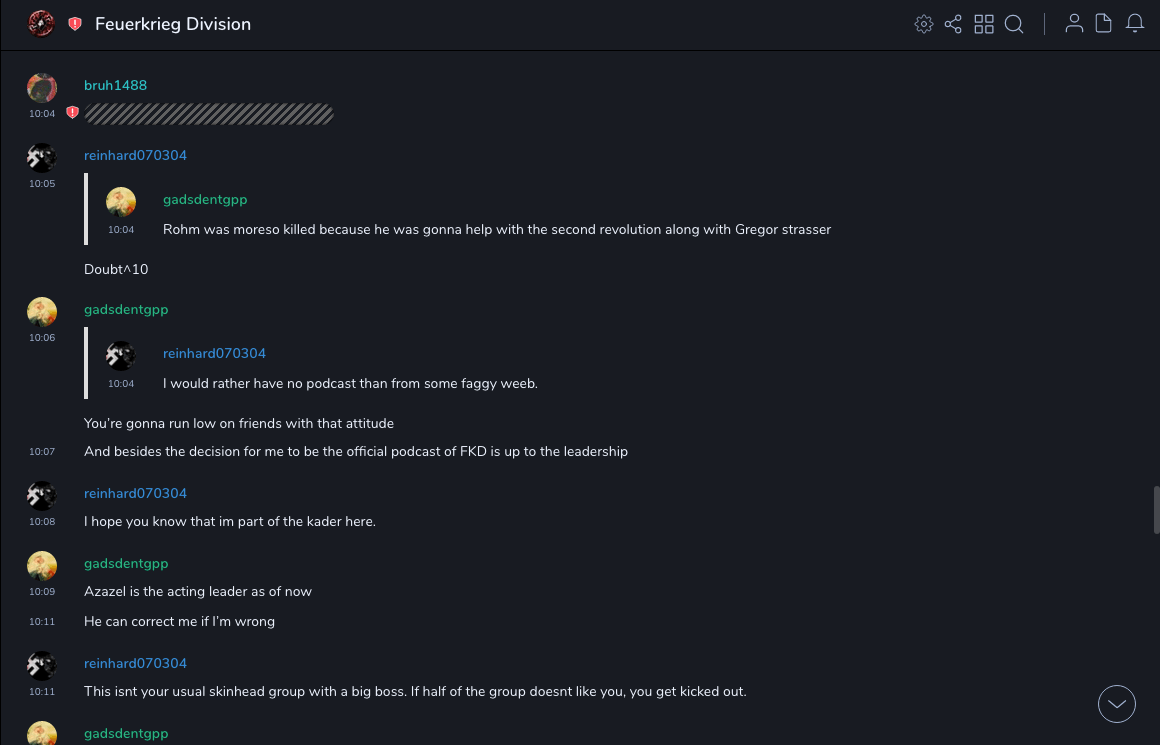
Task: Click the Feuerkrieg Division channel avatar
Action: (x=41, y=24)
